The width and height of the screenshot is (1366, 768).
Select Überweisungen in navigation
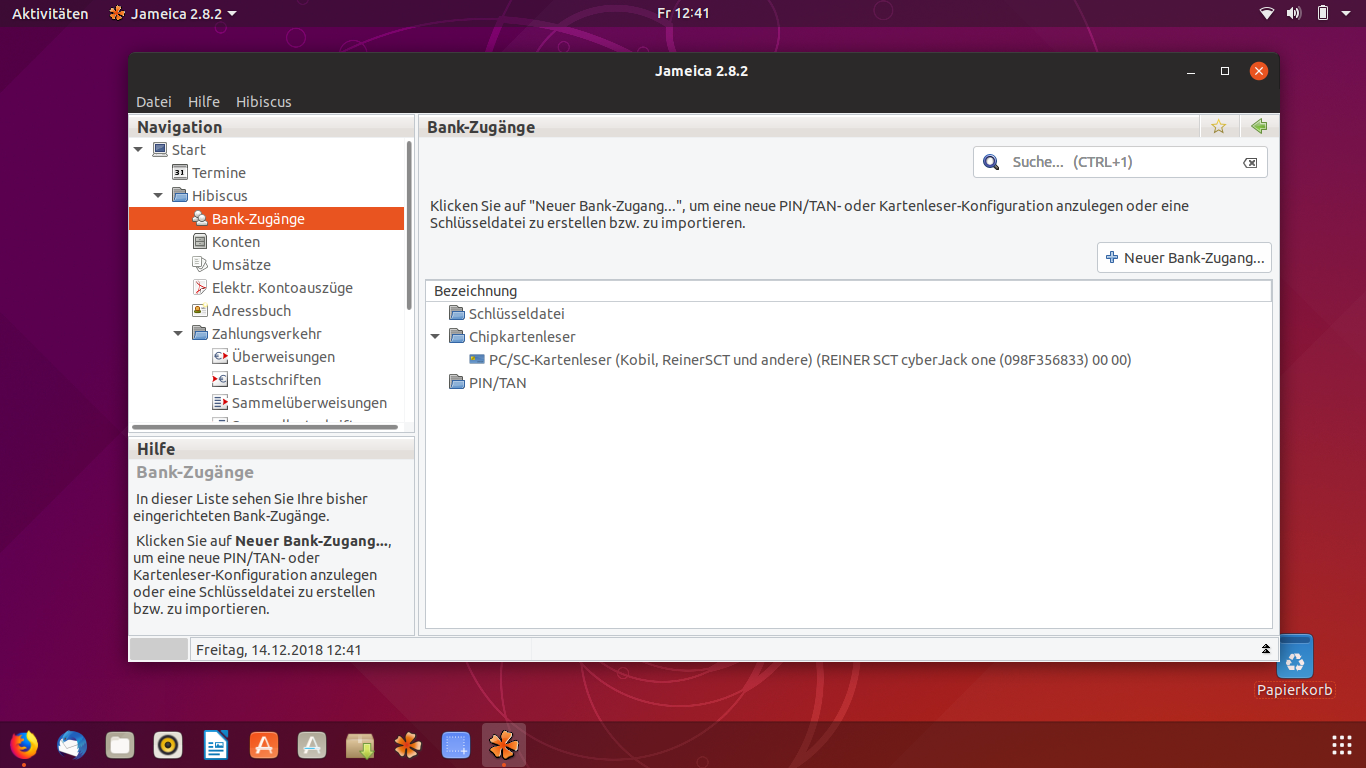[283, 357]
